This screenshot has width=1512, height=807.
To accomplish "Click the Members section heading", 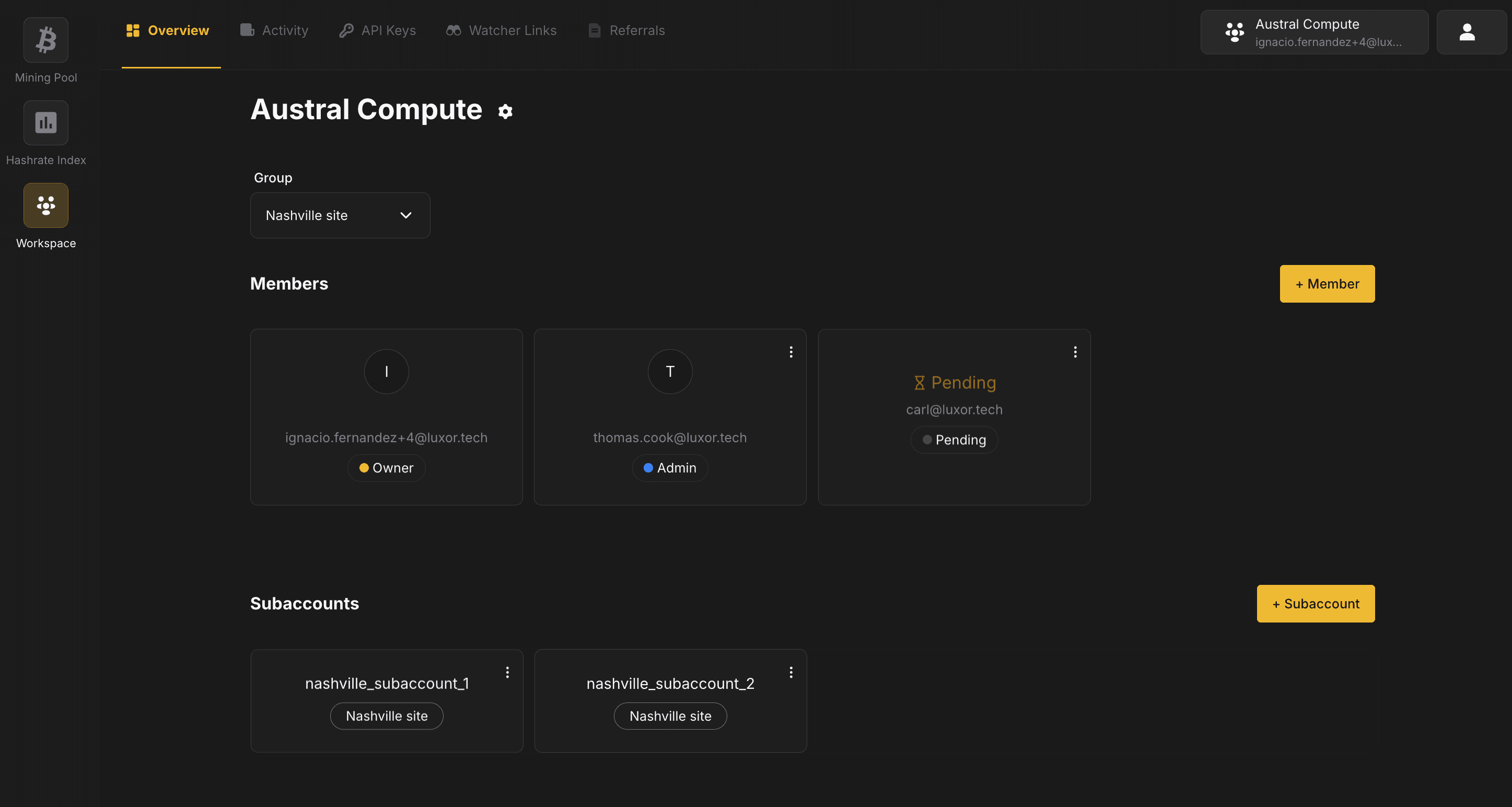I will tap(289, 284).
